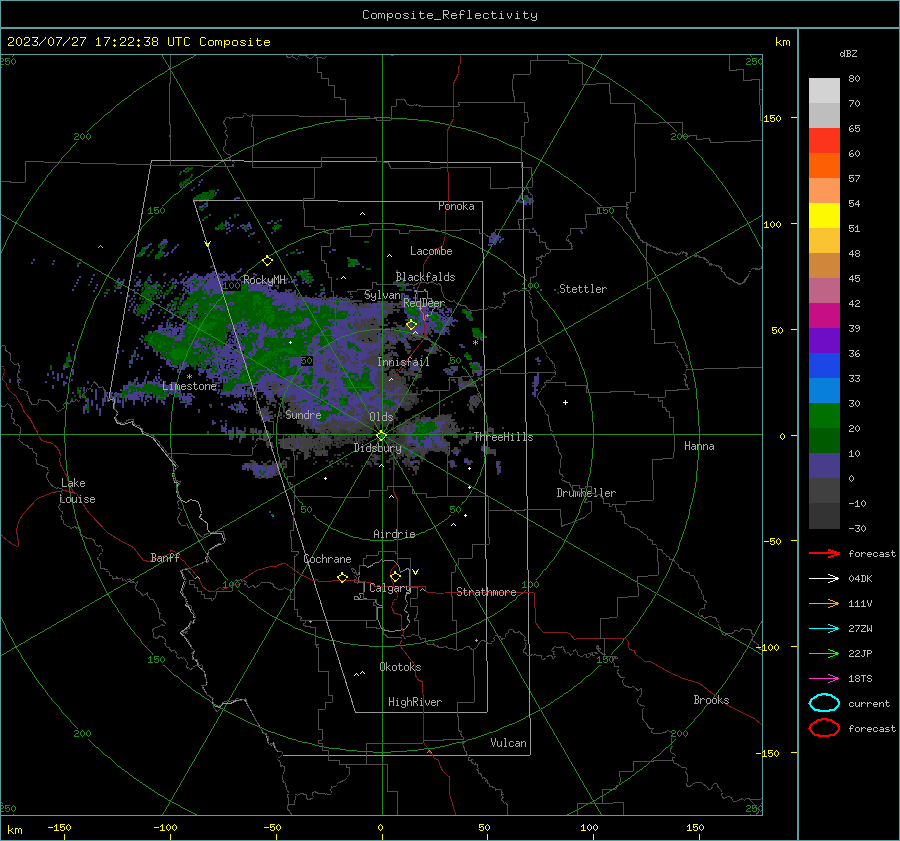Select the violet 39-36 dBZ swatch

point(824,341)
